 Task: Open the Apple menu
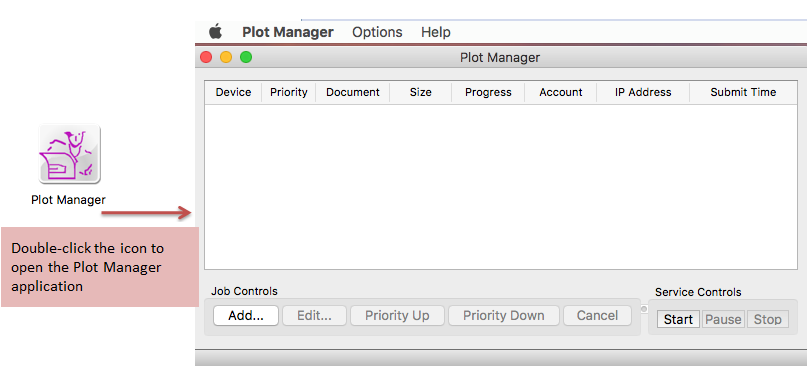coord(215,32)
